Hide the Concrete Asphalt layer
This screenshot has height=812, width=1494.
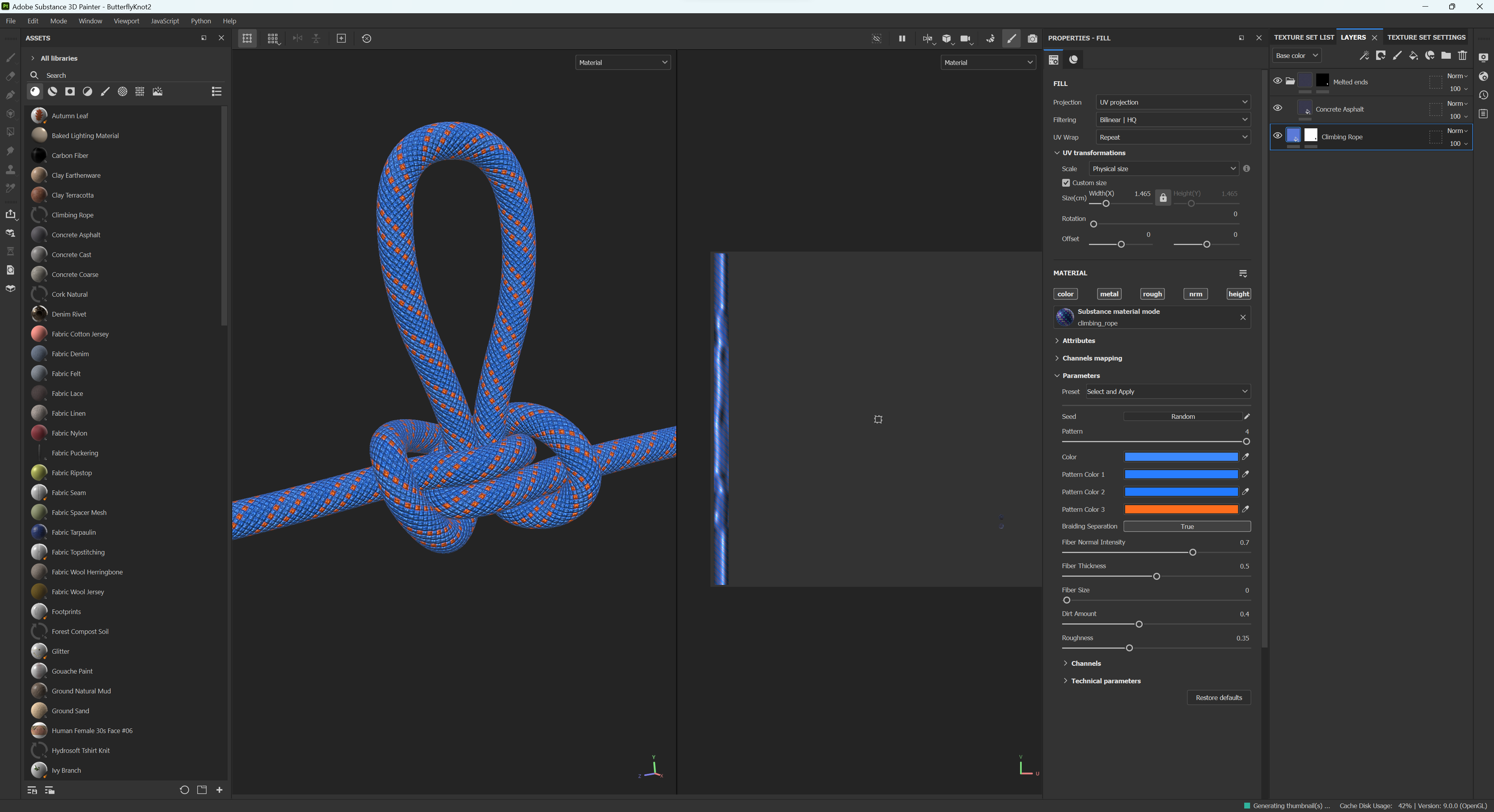1278,108
